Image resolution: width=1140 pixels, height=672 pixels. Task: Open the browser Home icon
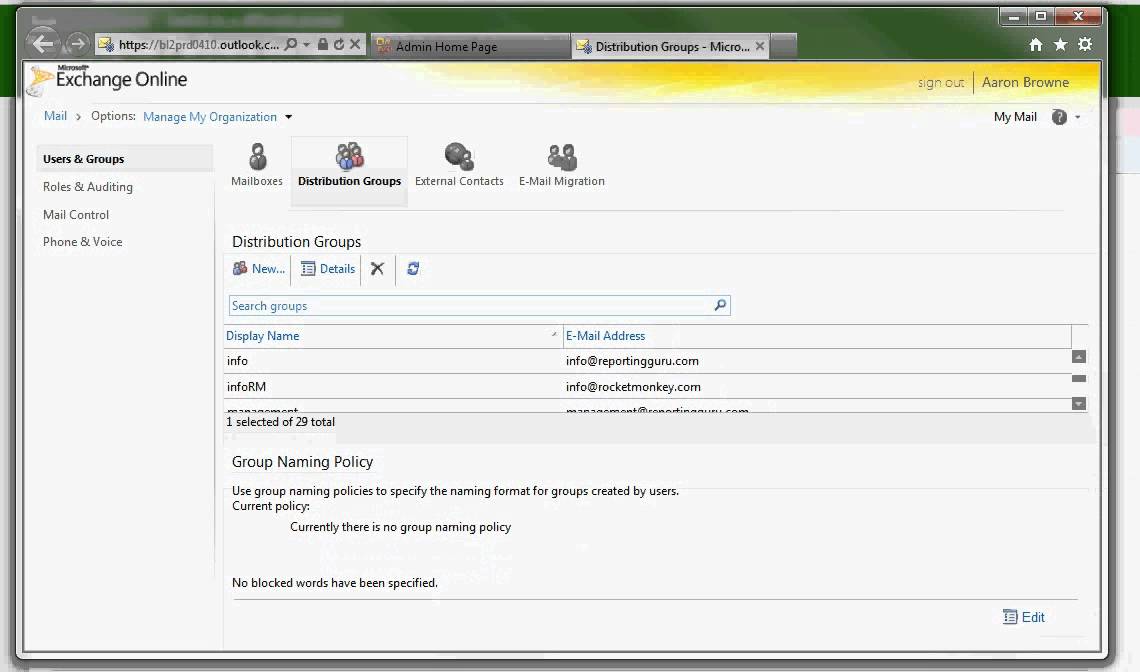1036,45
